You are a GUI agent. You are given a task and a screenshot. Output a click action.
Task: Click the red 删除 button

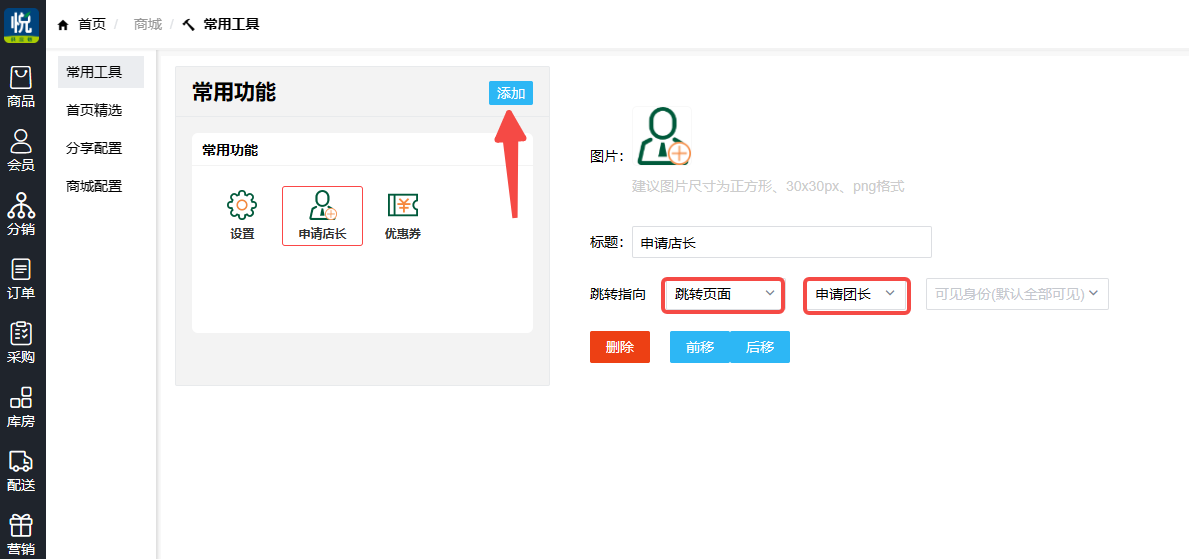point(620,347)
